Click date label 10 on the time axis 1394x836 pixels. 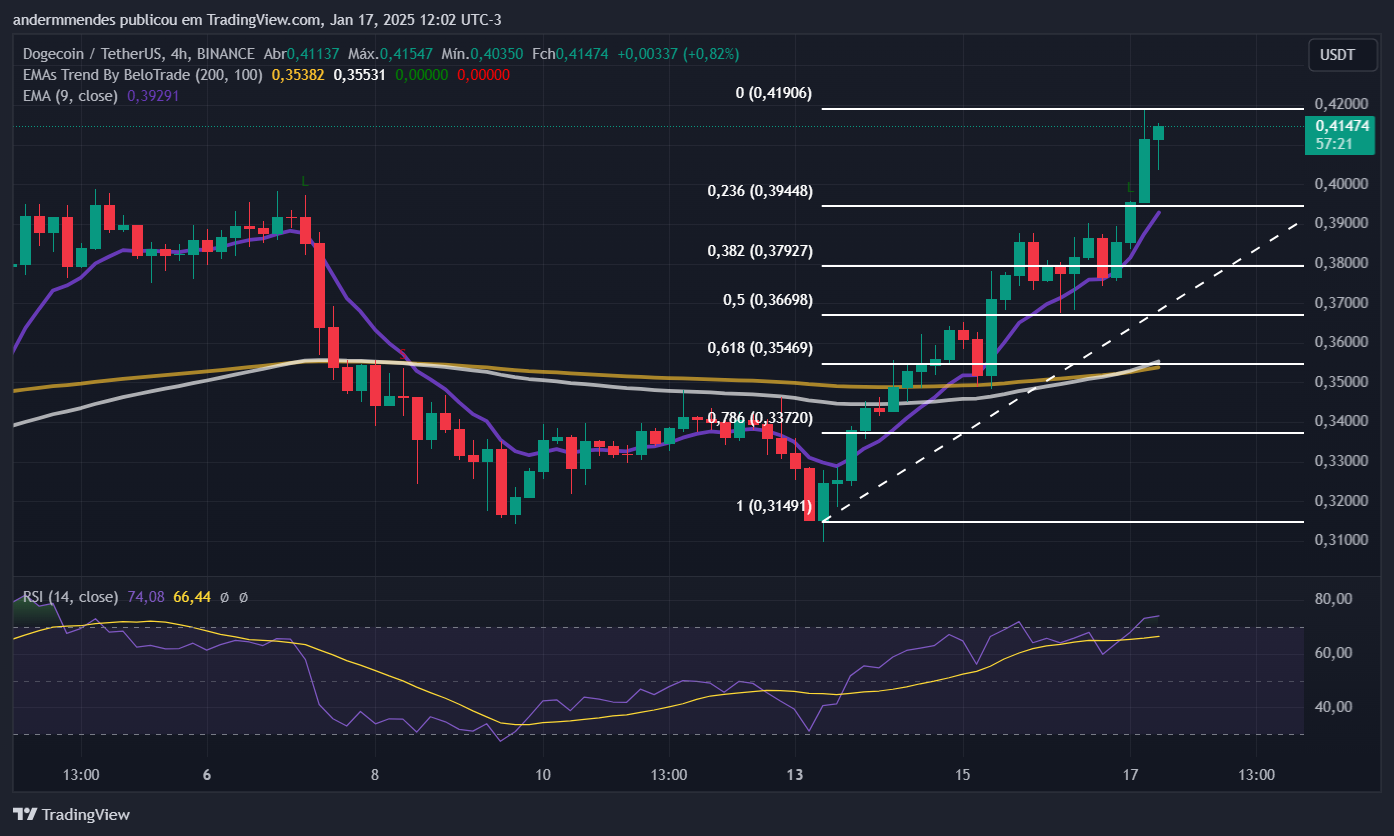[x=543, y=775]
